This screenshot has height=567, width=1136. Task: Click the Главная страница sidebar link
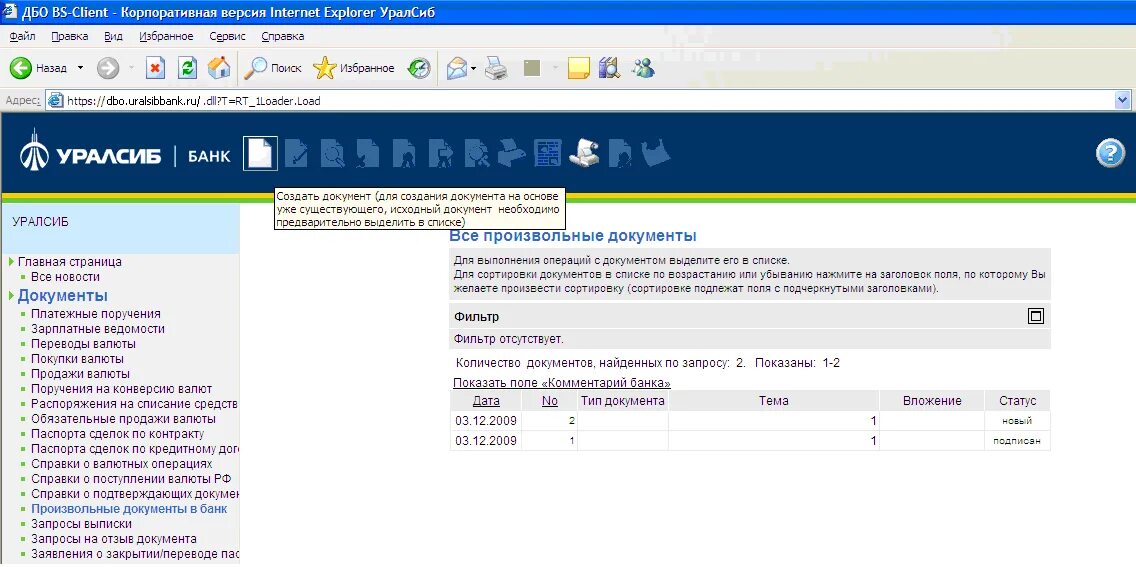point(70,261)
